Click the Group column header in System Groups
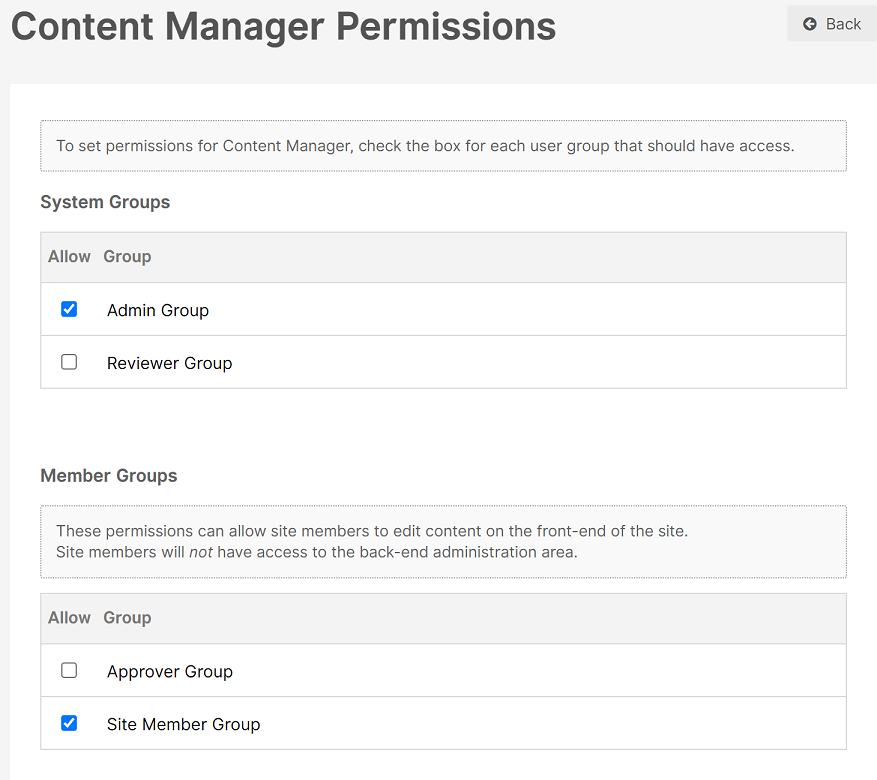The height and width of the screenshot is (780, 877). [x=127, y=257]
